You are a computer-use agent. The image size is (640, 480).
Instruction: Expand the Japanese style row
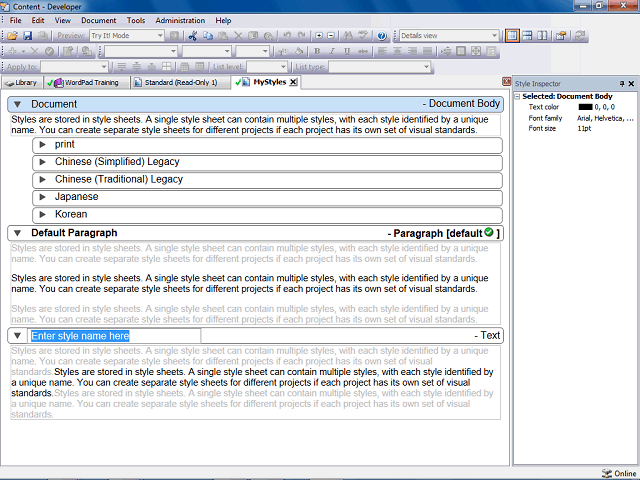[x=42, y=197]
